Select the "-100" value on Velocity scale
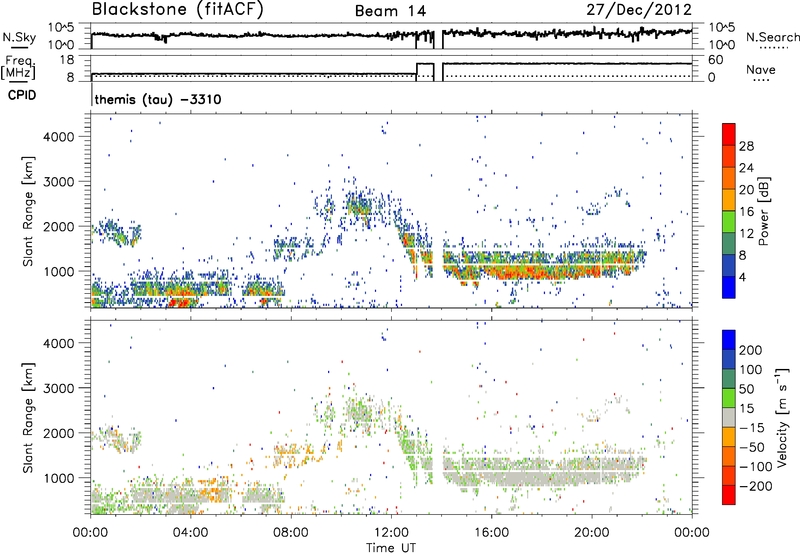Image resolution: width=800 pixels, height=554 pixels. click(x=755, y=466)
